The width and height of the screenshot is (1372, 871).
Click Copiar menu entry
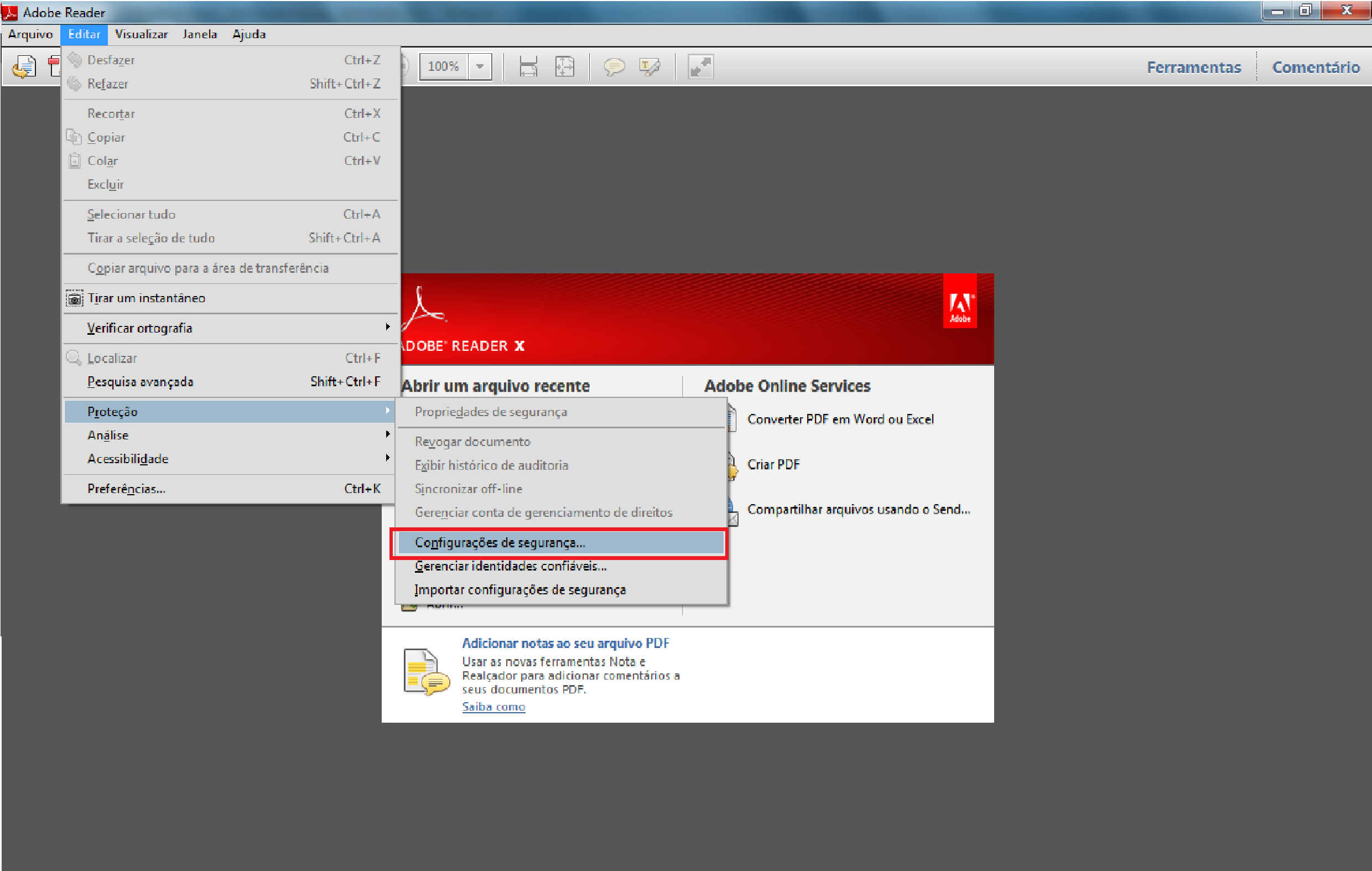point(231,137)
